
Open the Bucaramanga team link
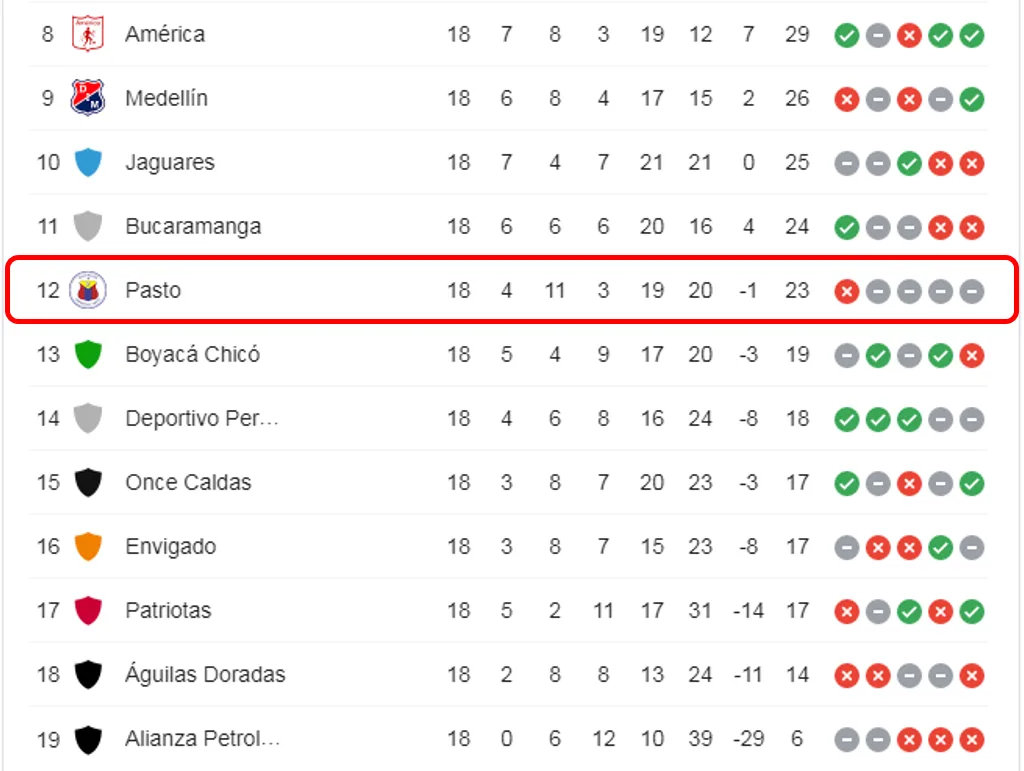pos(193,226)
